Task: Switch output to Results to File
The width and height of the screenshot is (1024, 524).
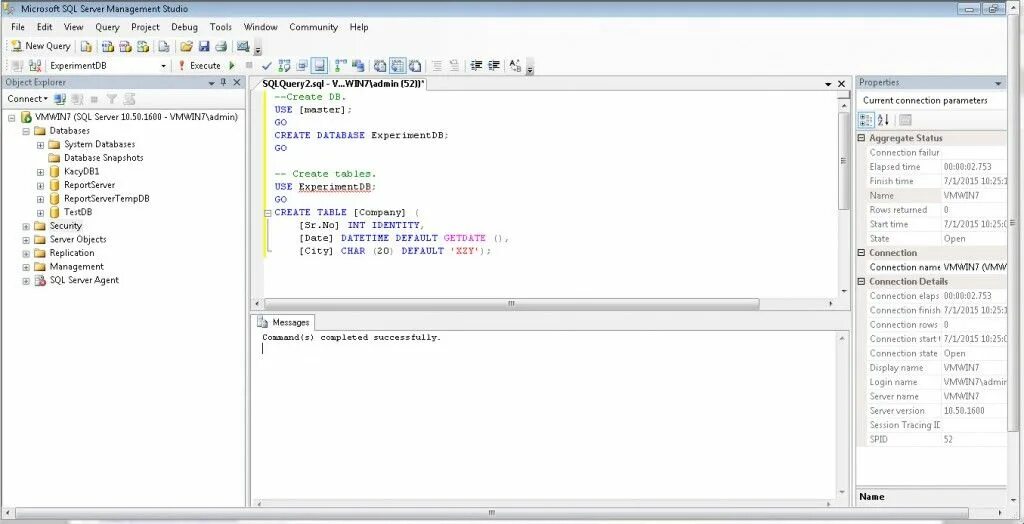Action: click(415, 65)
